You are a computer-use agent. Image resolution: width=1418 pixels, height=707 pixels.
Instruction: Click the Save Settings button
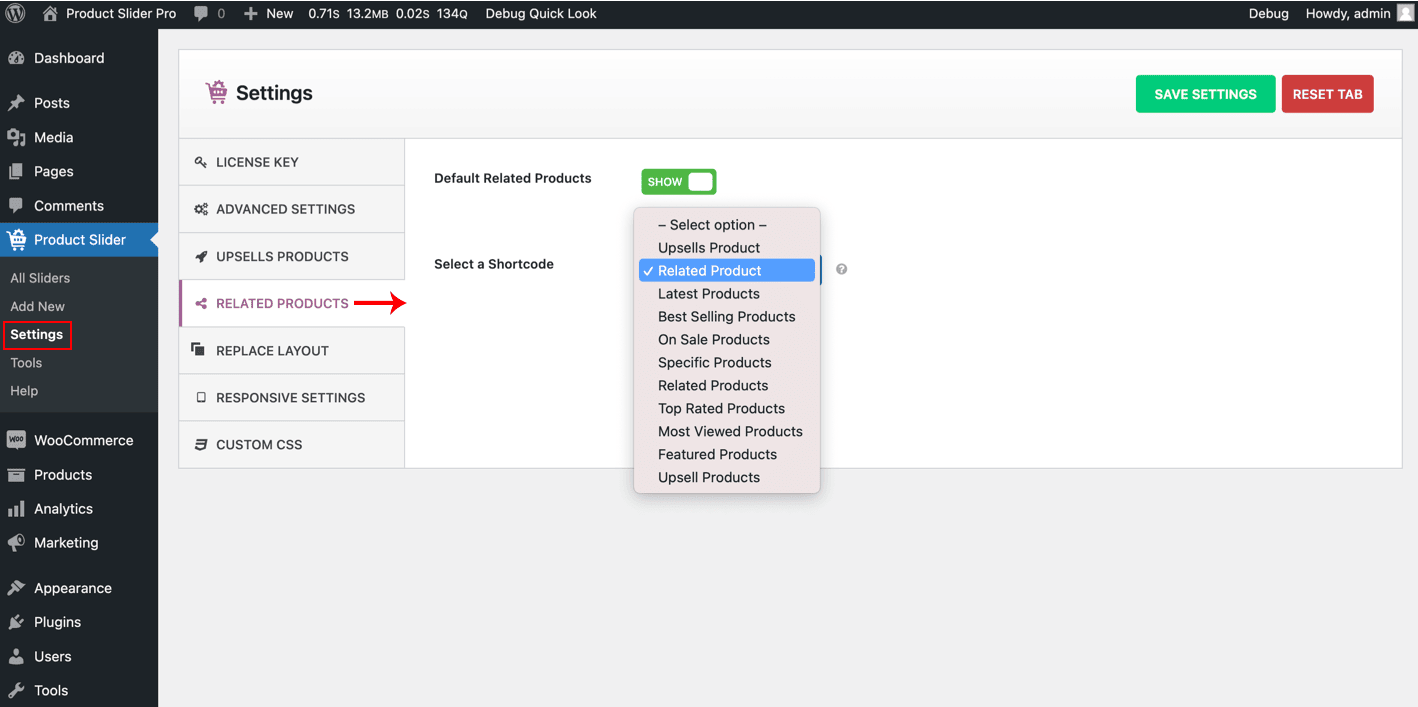[x=1205, y=94]
